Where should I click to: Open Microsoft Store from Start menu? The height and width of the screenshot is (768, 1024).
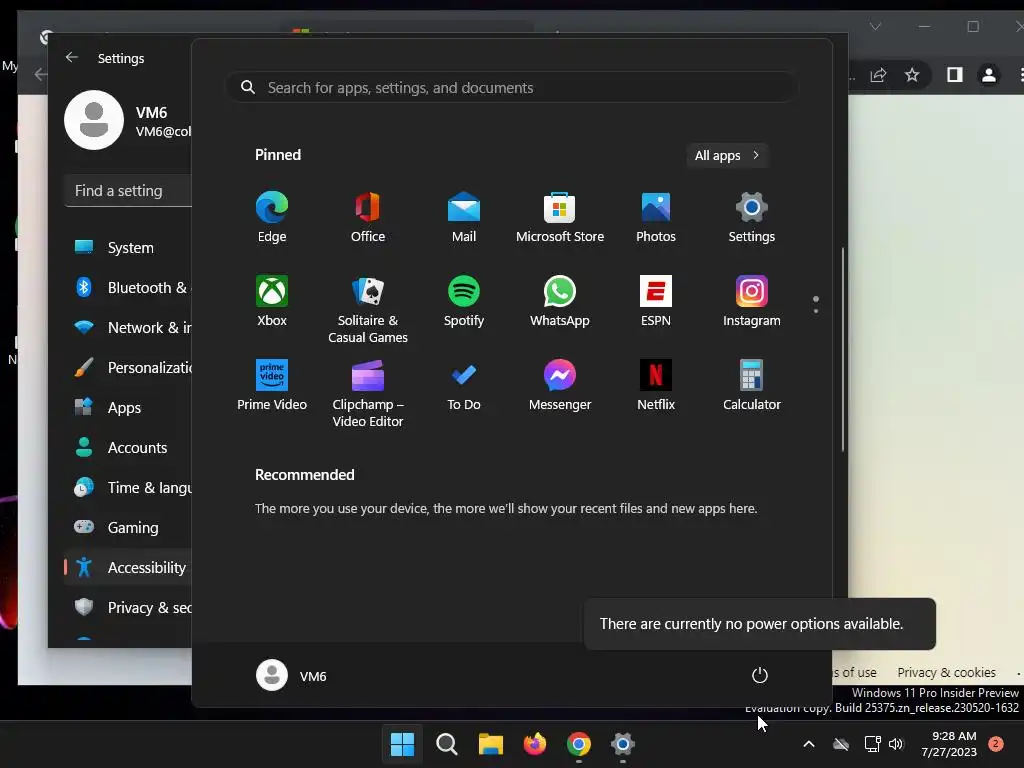pos(560,217)
